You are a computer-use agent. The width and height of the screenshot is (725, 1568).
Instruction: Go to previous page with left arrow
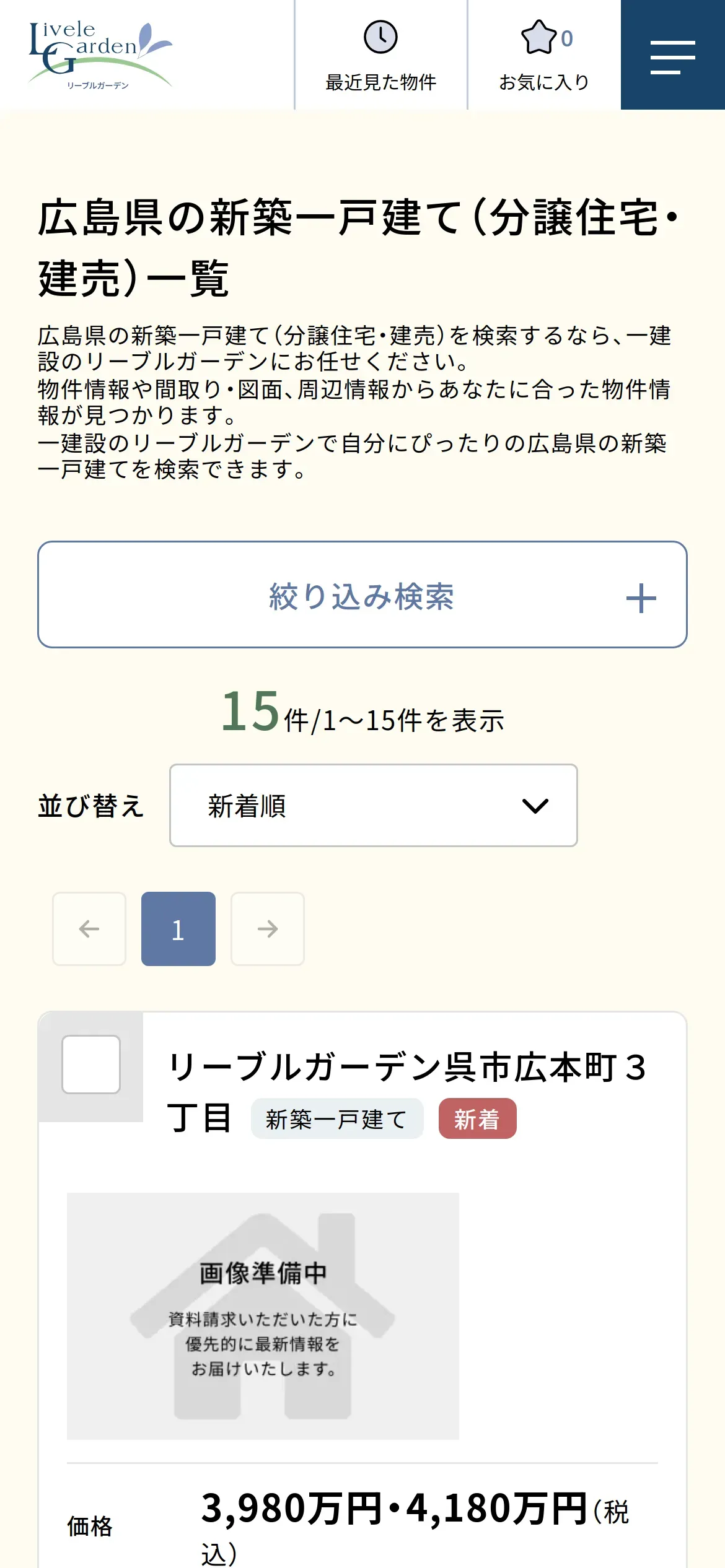89,929
